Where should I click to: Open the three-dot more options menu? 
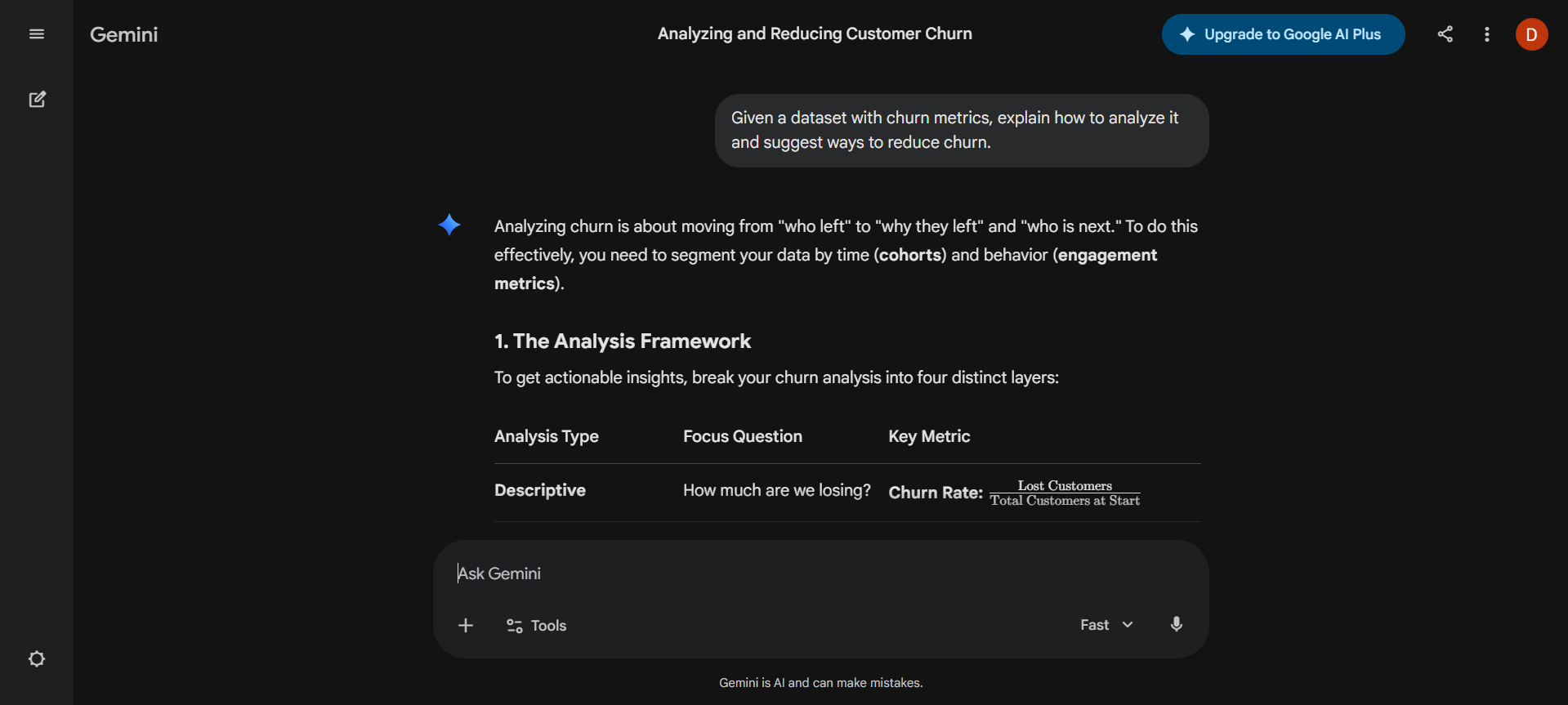(x=1486, y=34)
